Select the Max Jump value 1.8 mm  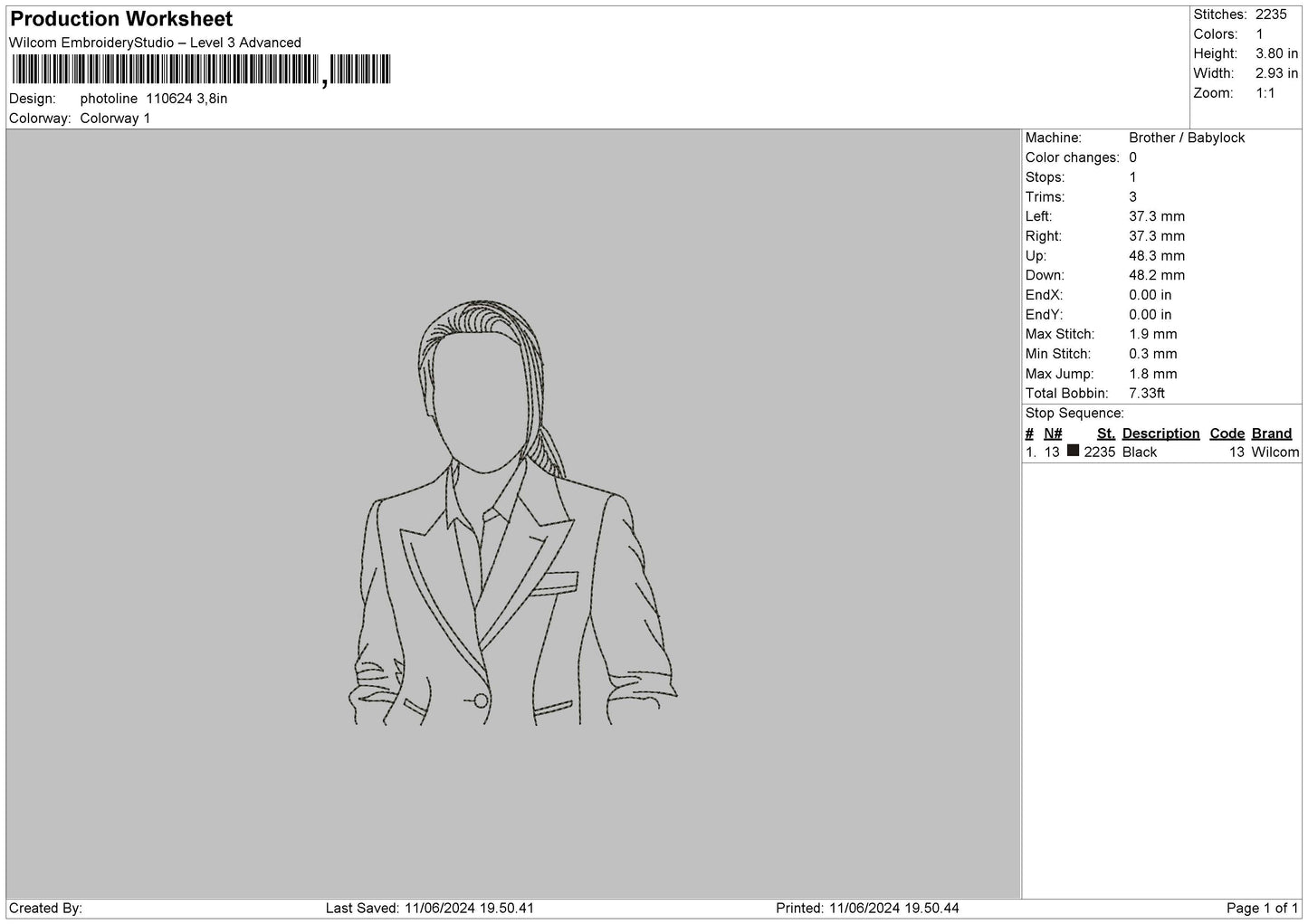(1153, 374)
